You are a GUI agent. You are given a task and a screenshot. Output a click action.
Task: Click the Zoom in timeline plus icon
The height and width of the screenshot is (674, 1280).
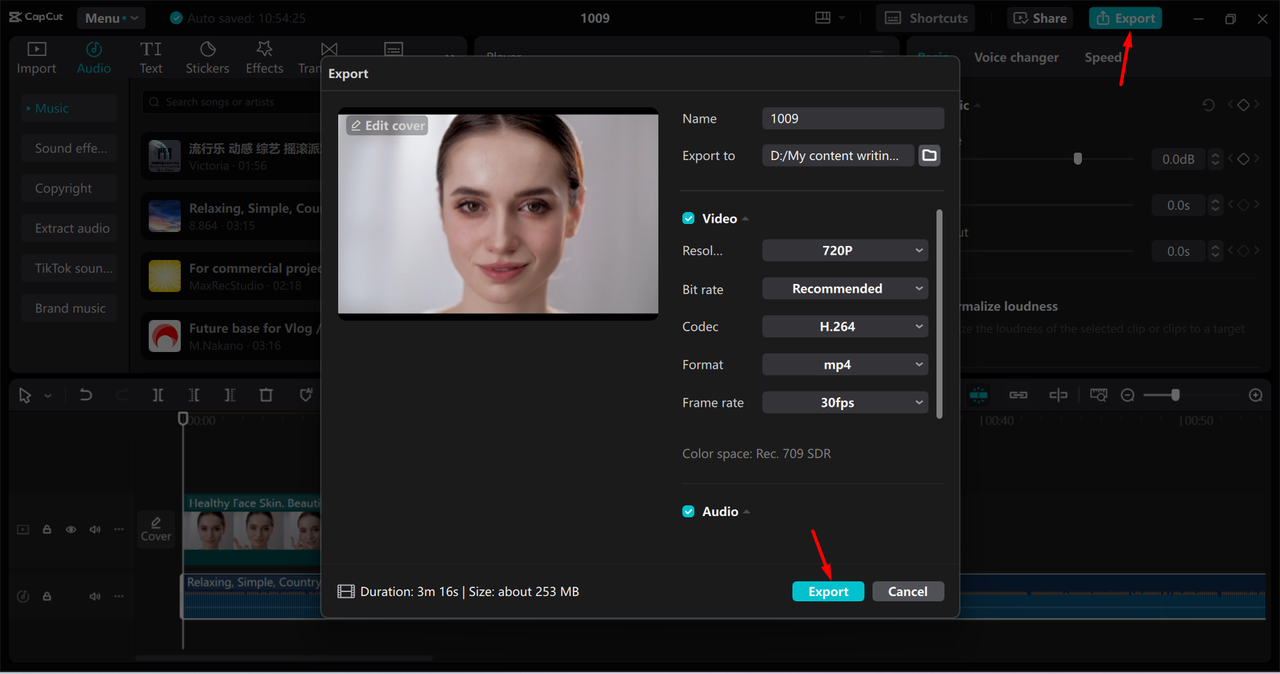point(1256,395)
